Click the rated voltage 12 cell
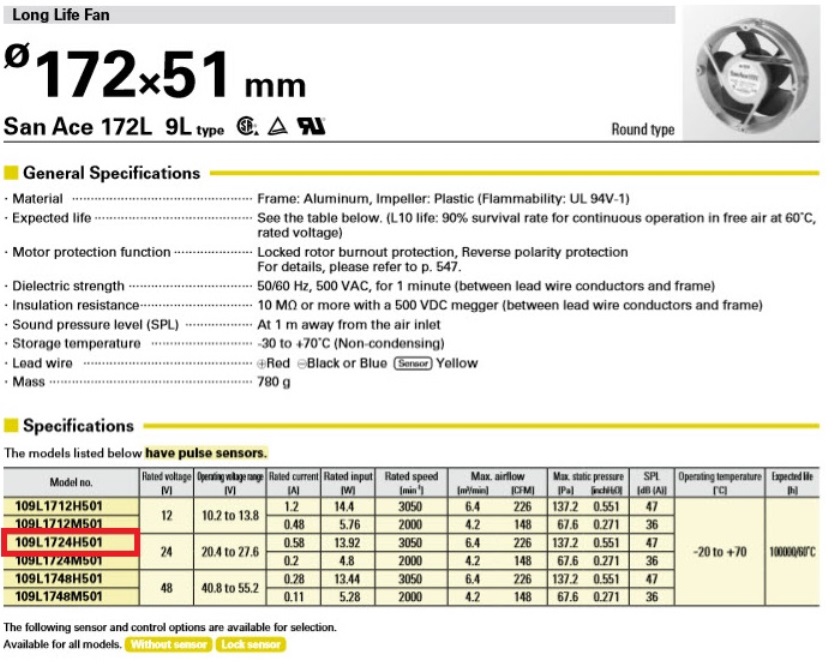The image size is (840, 666). (167, 515)
